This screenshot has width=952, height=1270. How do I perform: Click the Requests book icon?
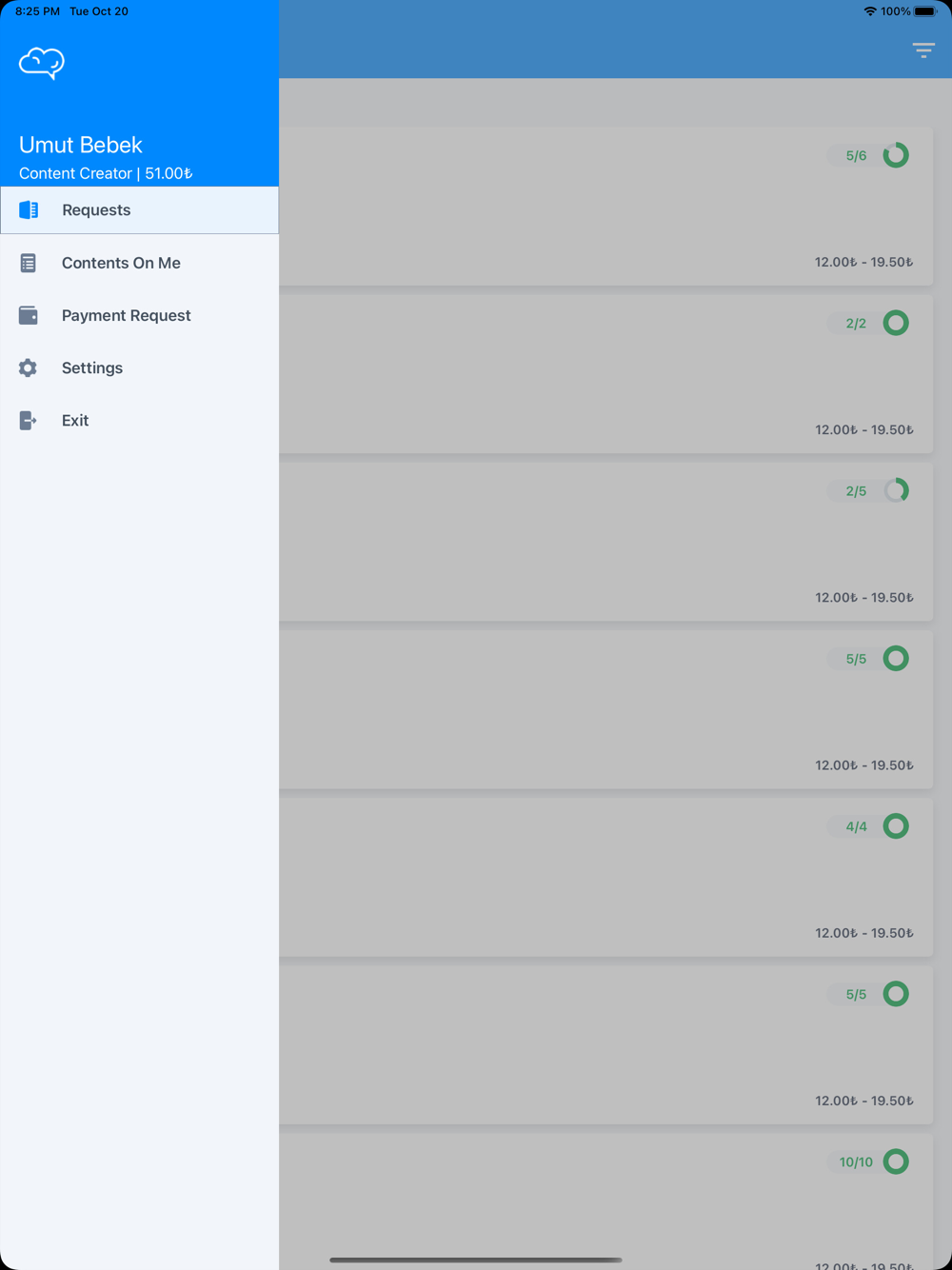29,209
